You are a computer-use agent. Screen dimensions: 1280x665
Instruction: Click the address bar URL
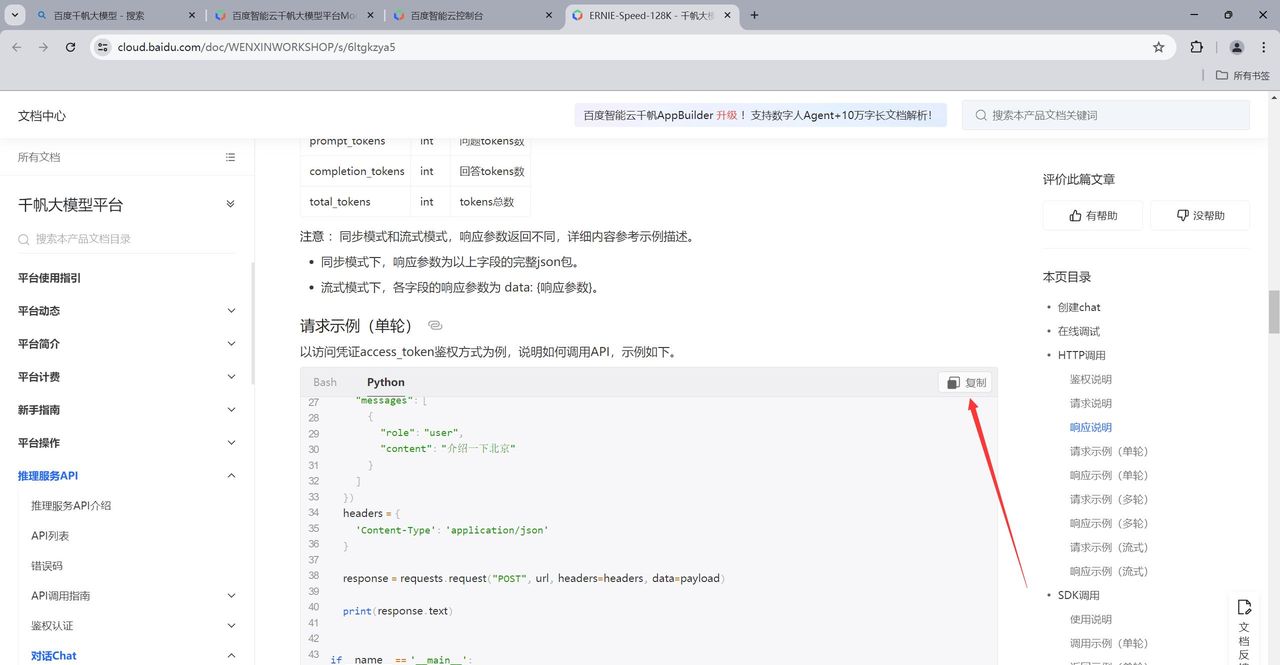[256, 47]
